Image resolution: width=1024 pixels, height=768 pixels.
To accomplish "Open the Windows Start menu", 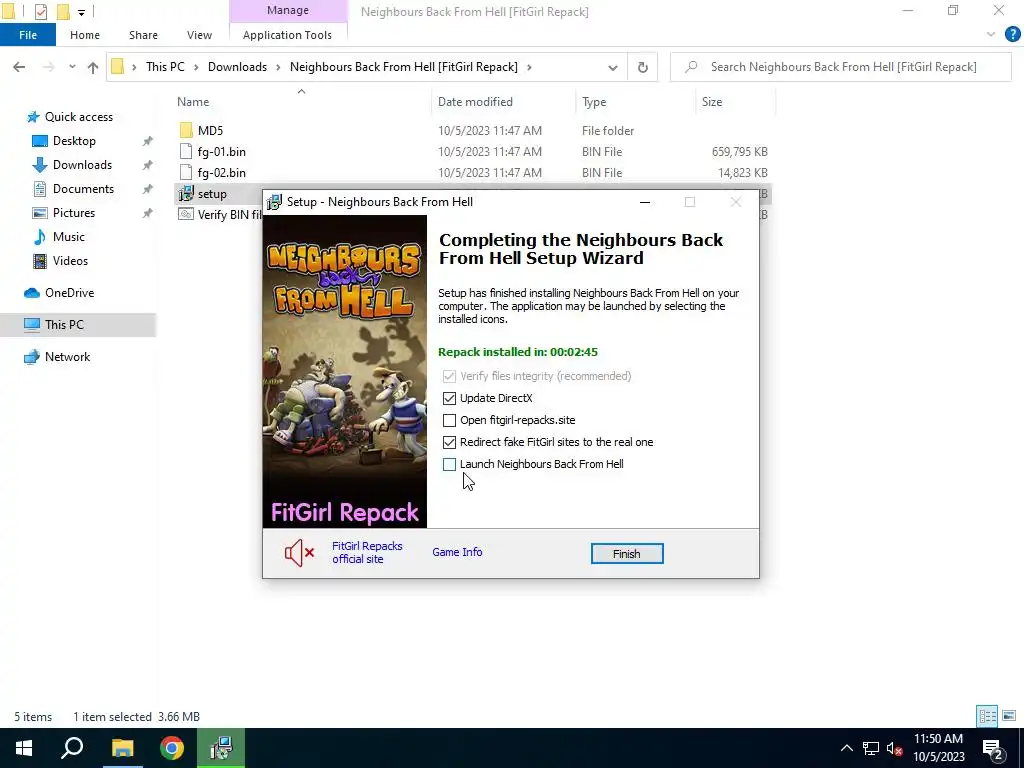I will click(24, 748).
